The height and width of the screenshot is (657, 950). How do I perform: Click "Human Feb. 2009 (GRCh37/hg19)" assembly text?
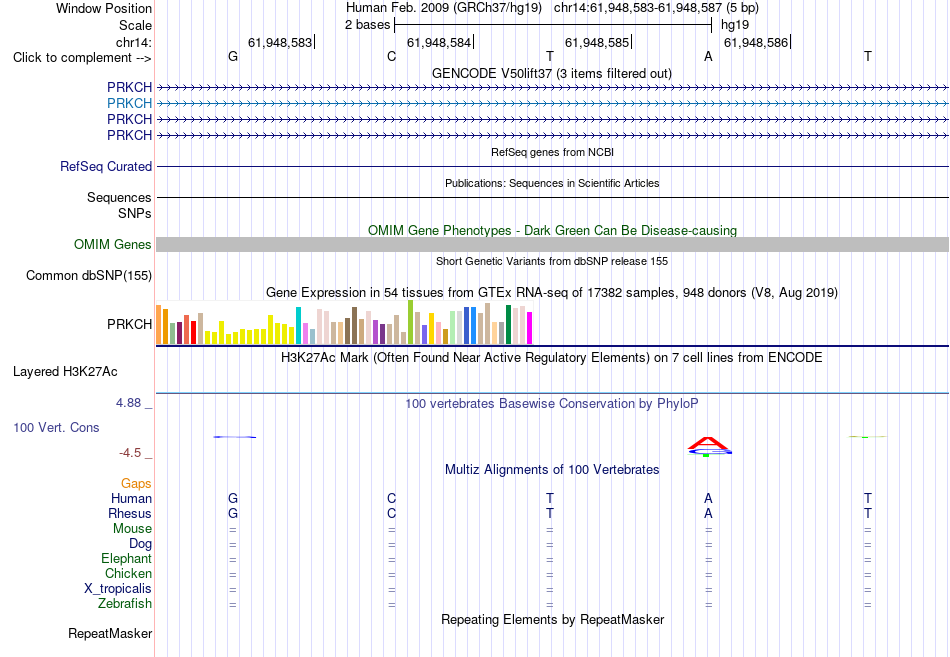coord(445,8)
